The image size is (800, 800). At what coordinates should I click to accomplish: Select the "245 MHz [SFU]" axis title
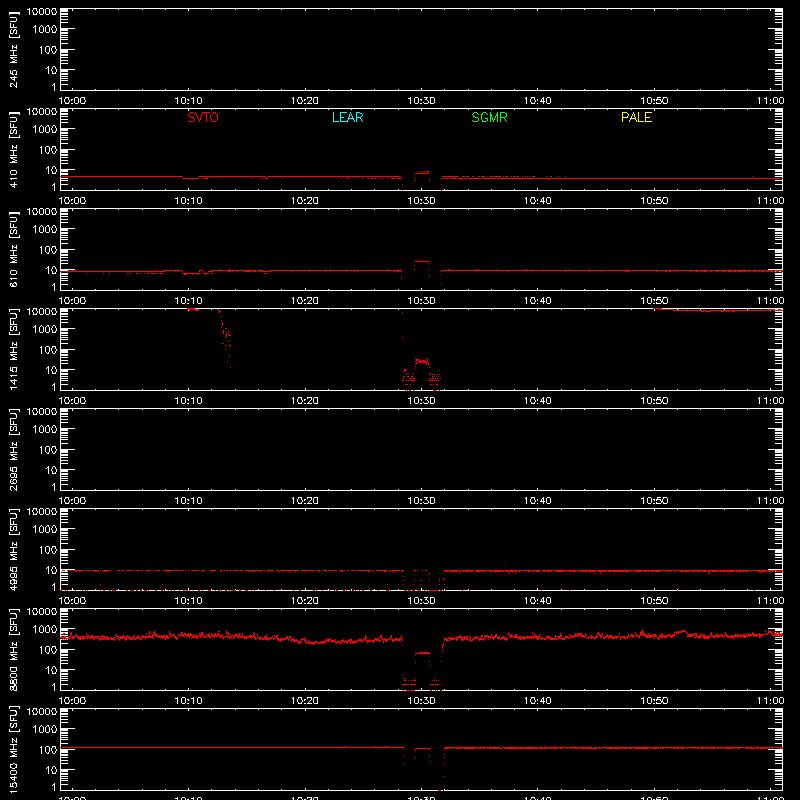click(x=13, y=50)
